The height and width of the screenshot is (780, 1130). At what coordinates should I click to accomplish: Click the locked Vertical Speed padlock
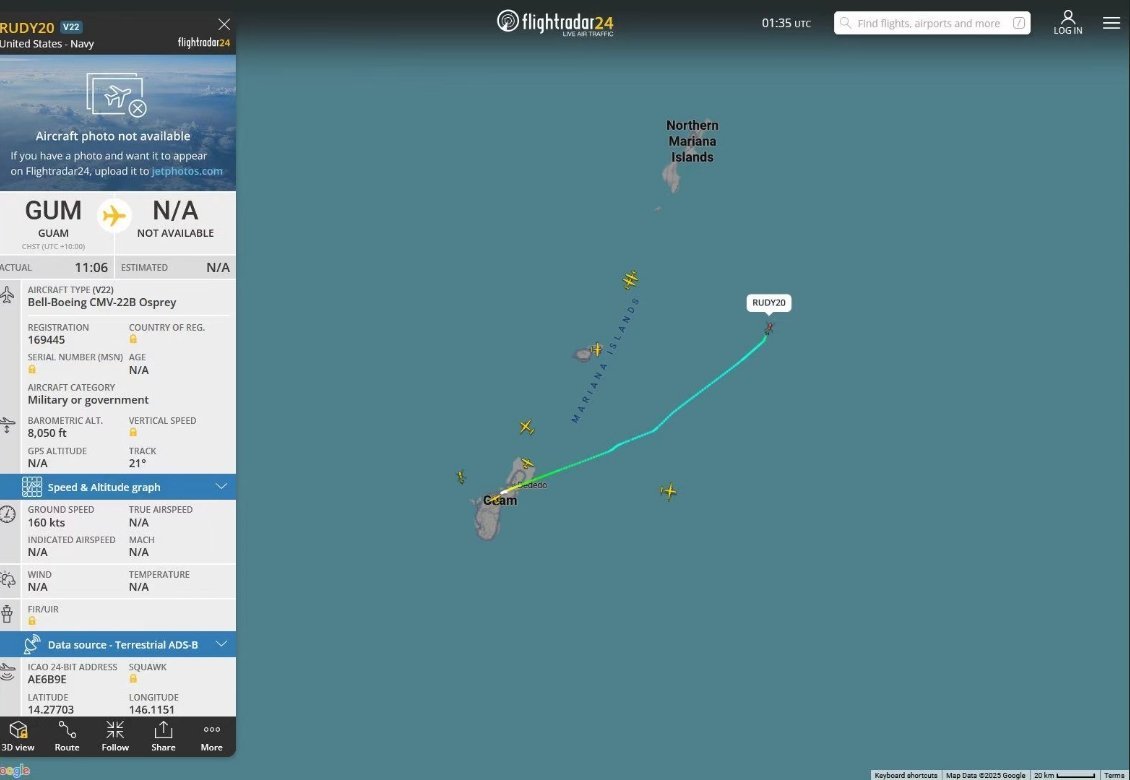[x=133, y=433]
